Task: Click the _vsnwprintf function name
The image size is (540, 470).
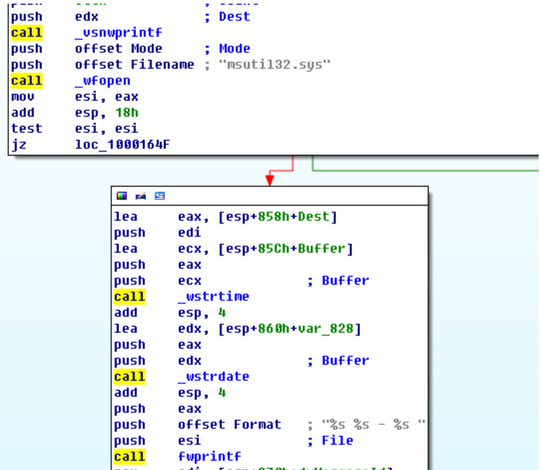Action: (x=118, y=33)
